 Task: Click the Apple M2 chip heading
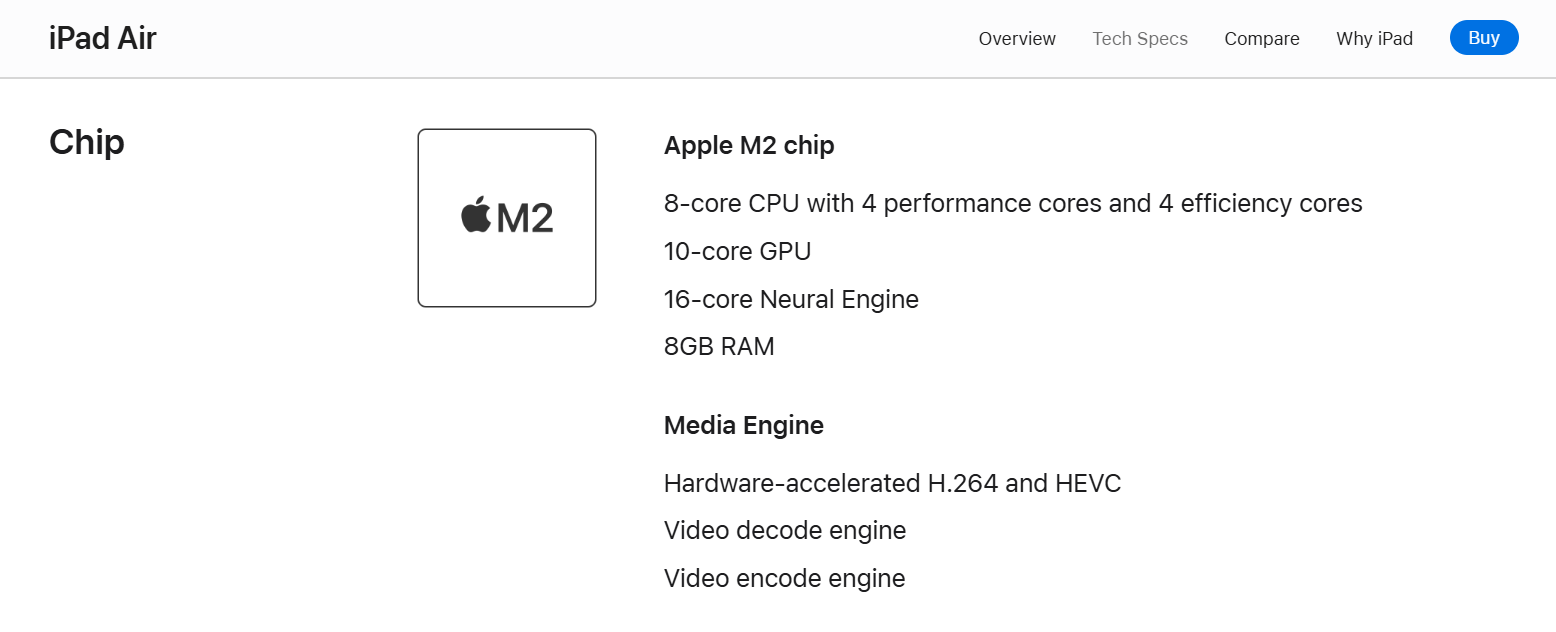point(749,145)
